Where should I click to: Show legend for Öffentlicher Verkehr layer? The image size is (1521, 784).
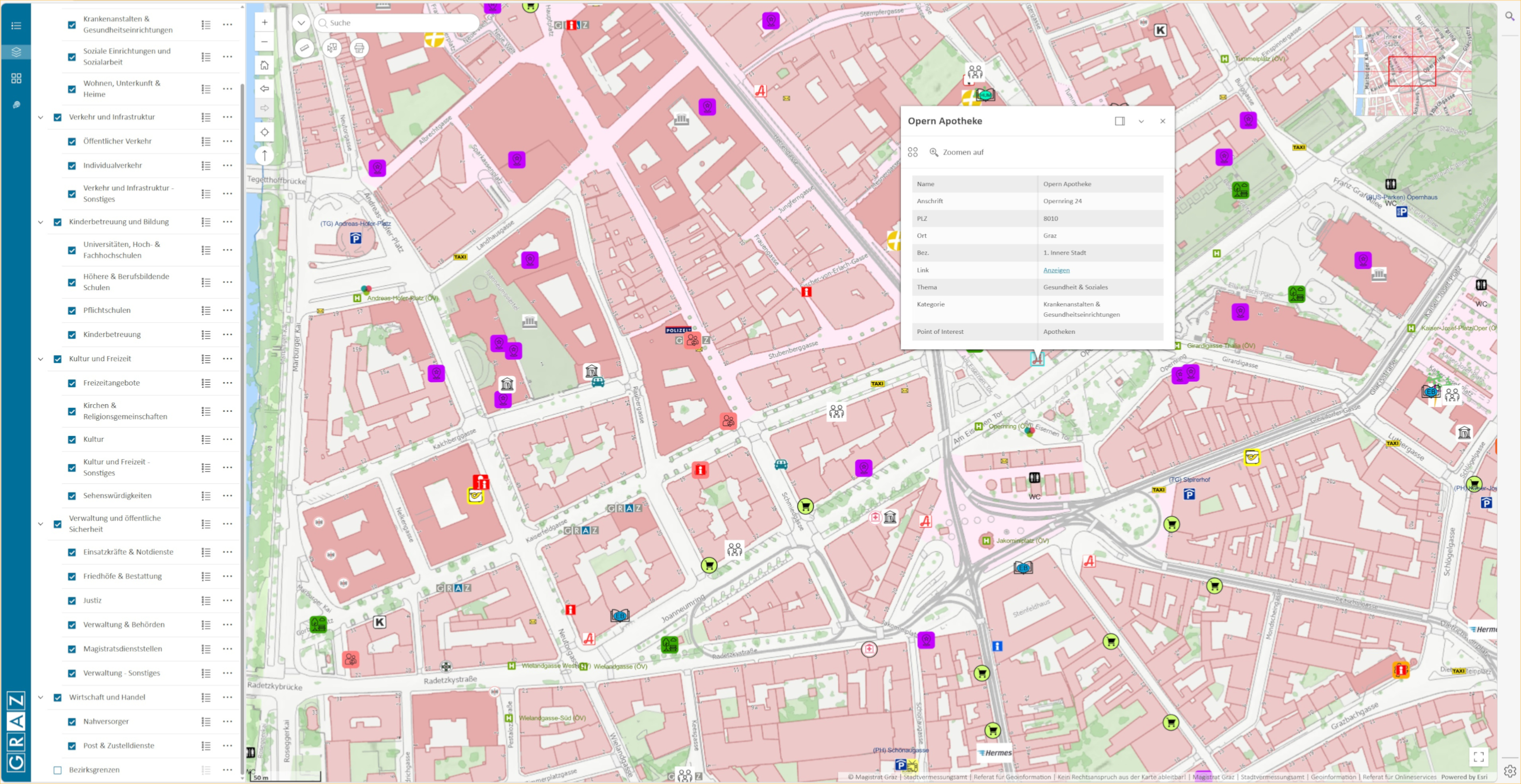[x=206, y=142]
